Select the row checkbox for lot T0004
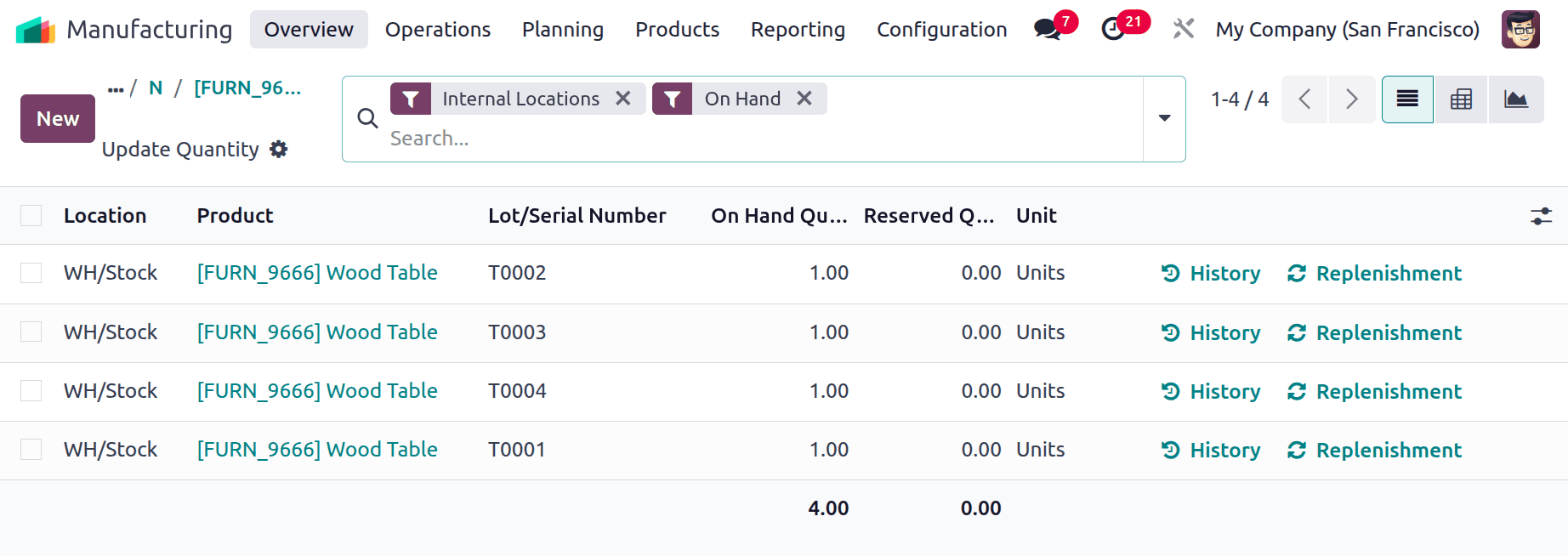Image resolution: width=1568 pixels, height=556 pixels. coord(31,390)
